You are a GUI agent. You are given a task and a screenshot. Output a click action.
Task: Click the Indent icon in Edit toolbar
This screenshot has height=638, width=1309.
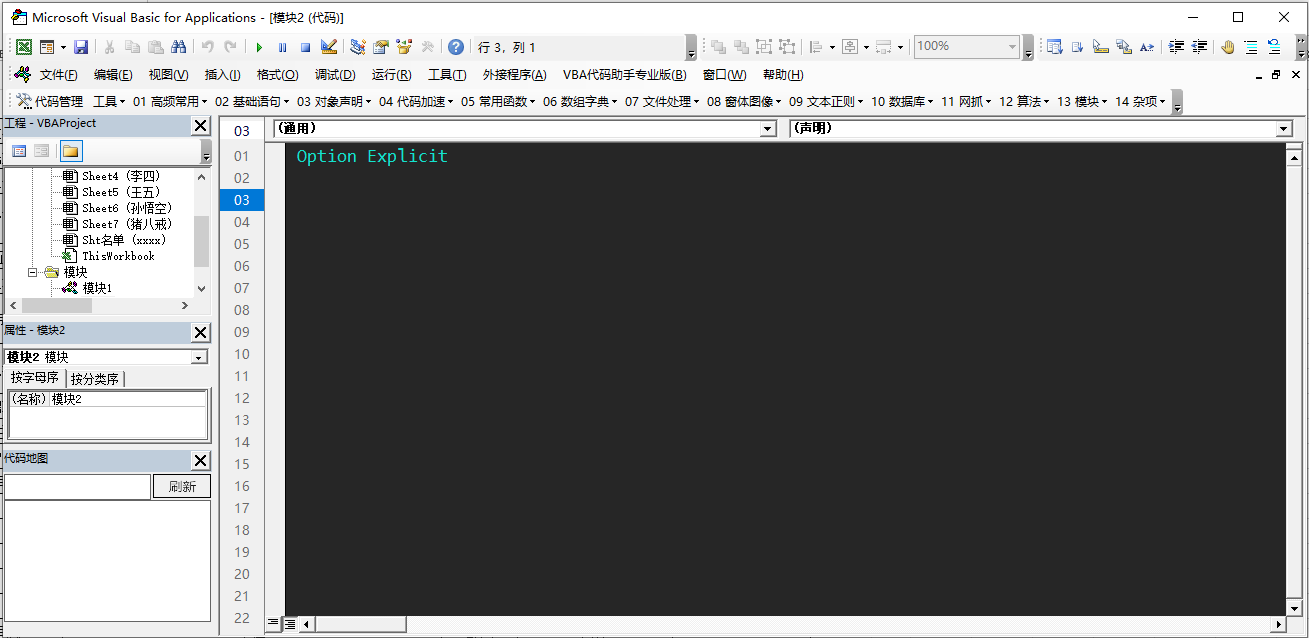[1176, 47]
